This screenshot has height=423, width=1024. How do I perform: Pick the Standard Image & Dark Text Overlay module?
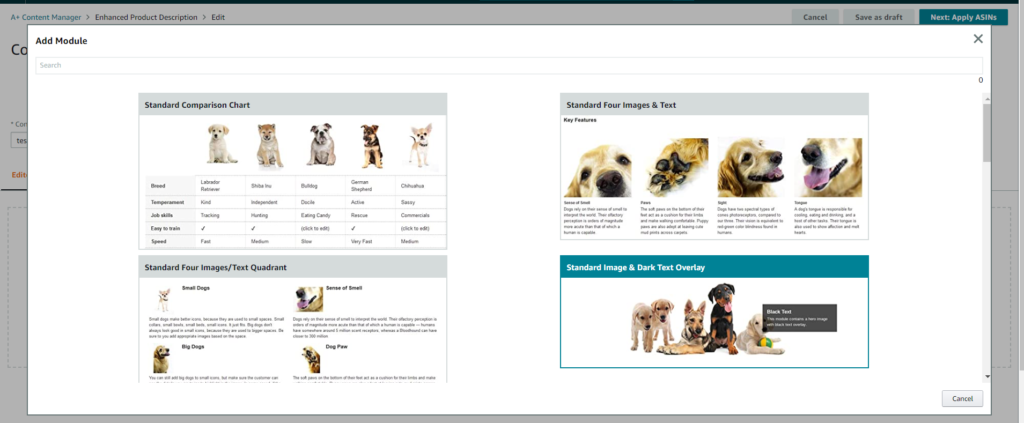(x=714, y=311)
